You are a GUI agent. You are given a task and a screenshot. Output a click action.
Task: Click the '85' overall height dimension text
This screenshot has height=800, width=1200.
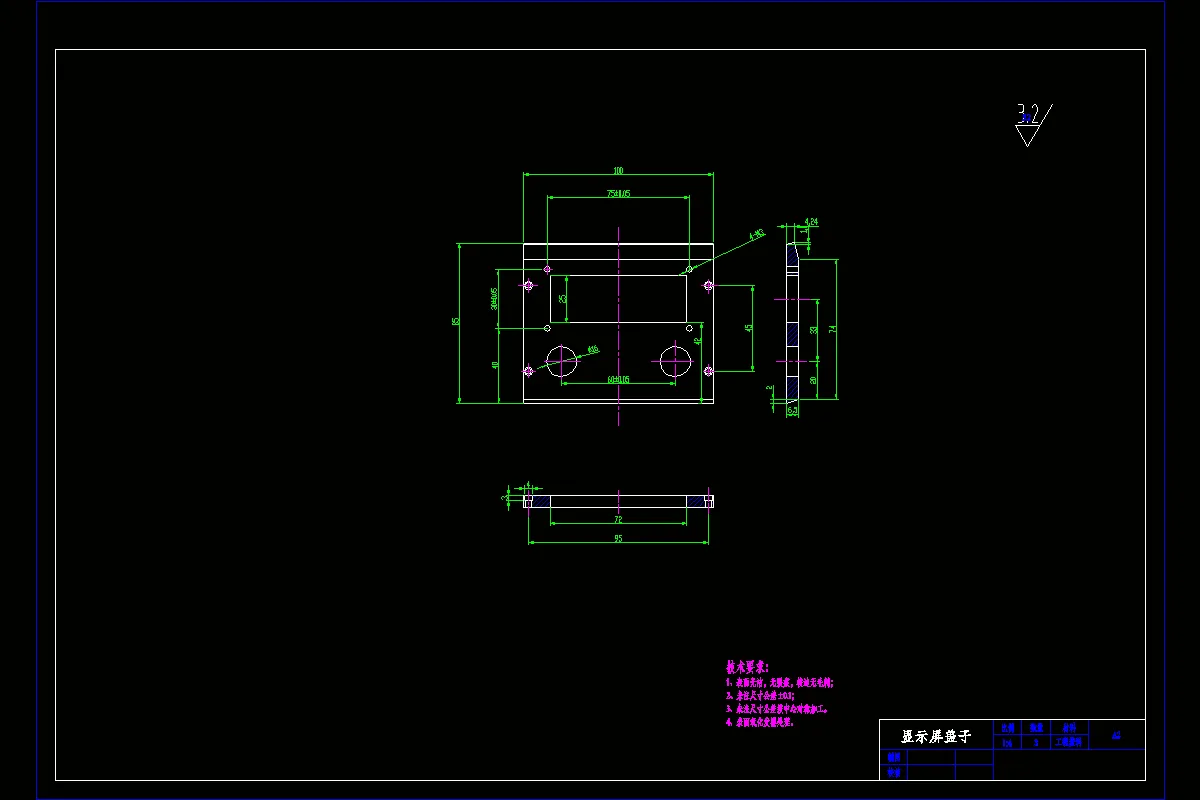tap(455, 321)
